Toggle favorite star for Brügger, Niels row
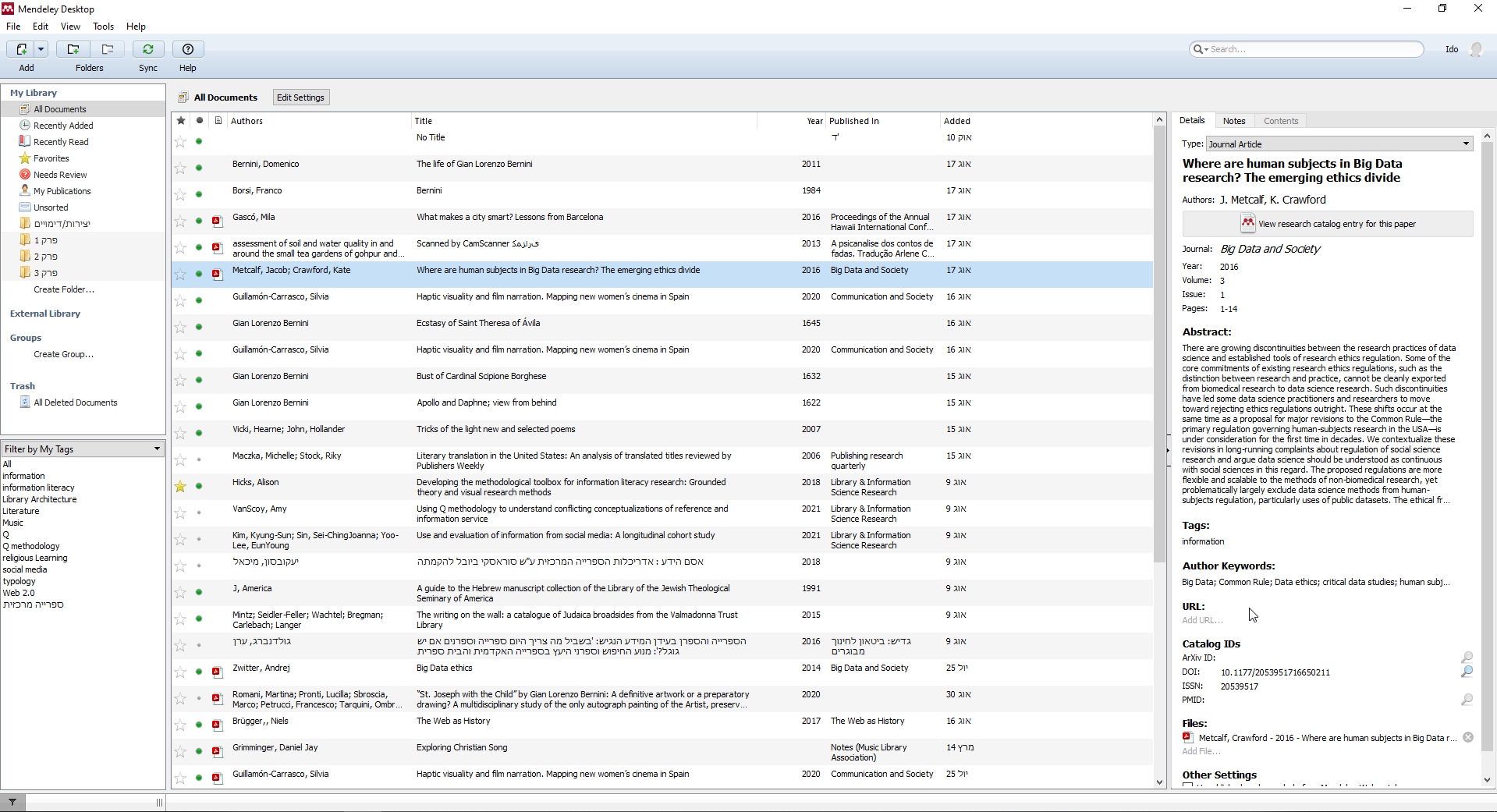Screen dimensions: 1497x812 click(x=180, y=725)
